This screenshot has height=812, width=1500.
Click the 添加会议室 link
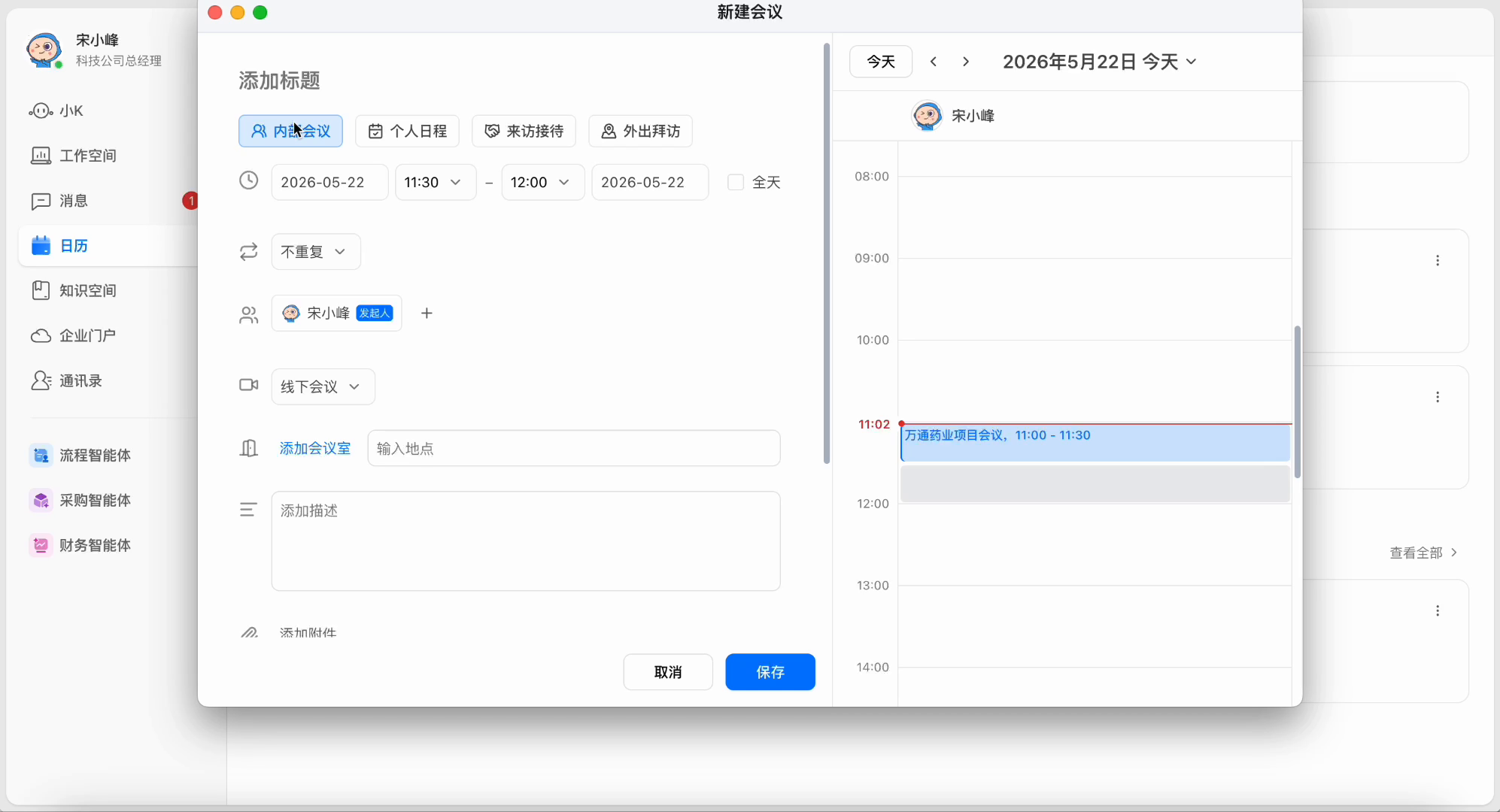tap(315, 449)
